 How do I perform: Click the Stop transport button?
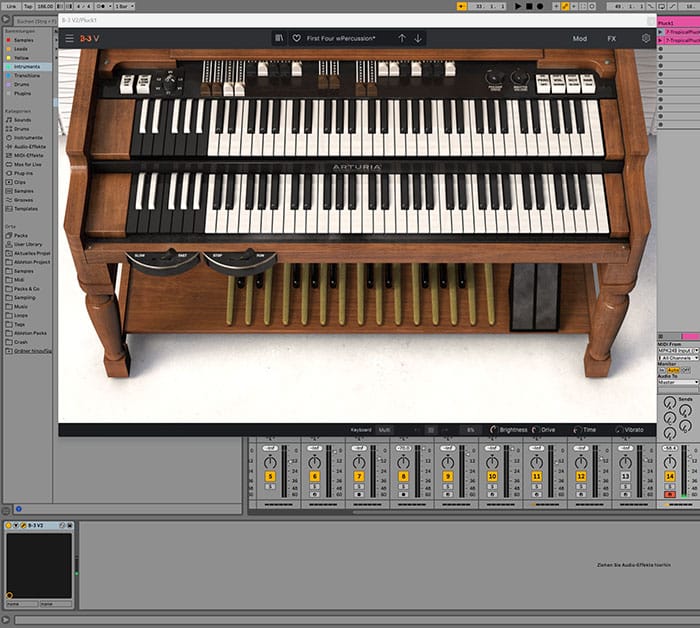pyautogui.click(x=529, y=6)
